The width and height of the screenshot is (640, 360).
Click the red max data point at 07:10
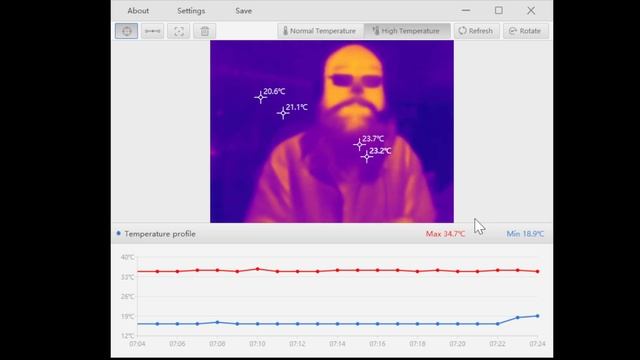(258, 269)
